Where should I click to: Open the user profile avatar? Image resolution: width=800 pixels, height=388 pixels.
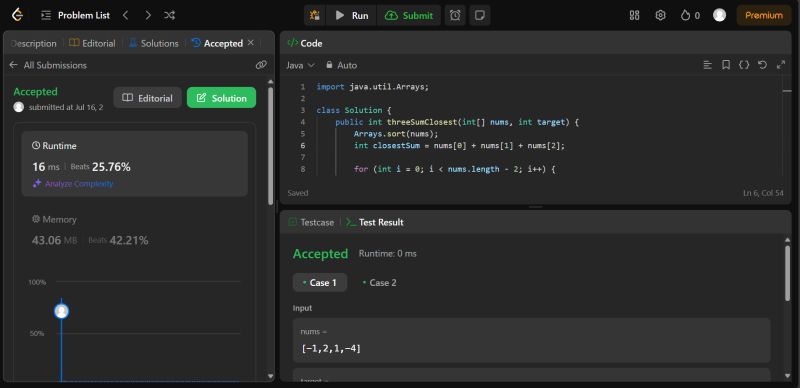point(719,15)
